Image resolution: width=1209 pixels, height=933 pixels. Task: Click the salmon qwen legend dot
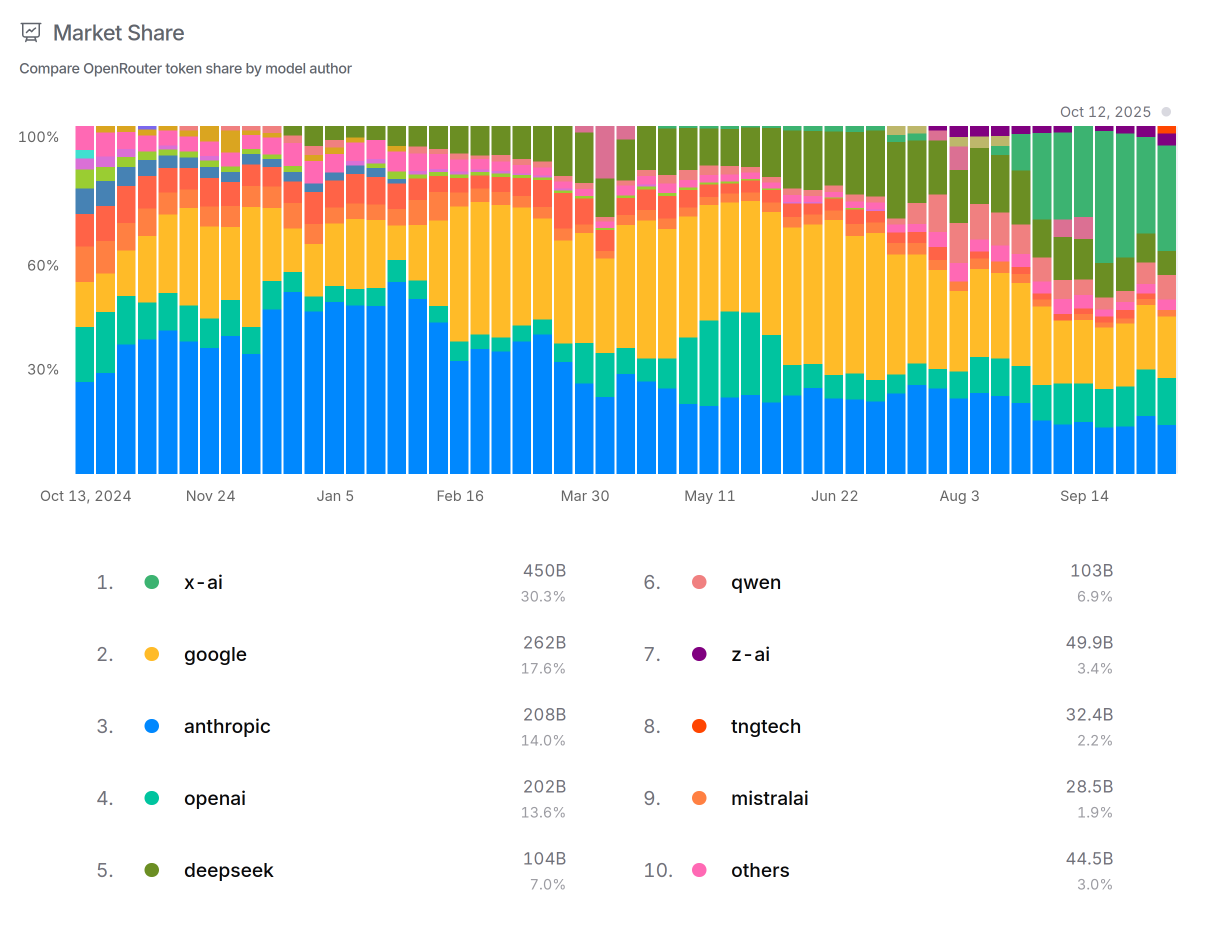[x=699, y=581]
